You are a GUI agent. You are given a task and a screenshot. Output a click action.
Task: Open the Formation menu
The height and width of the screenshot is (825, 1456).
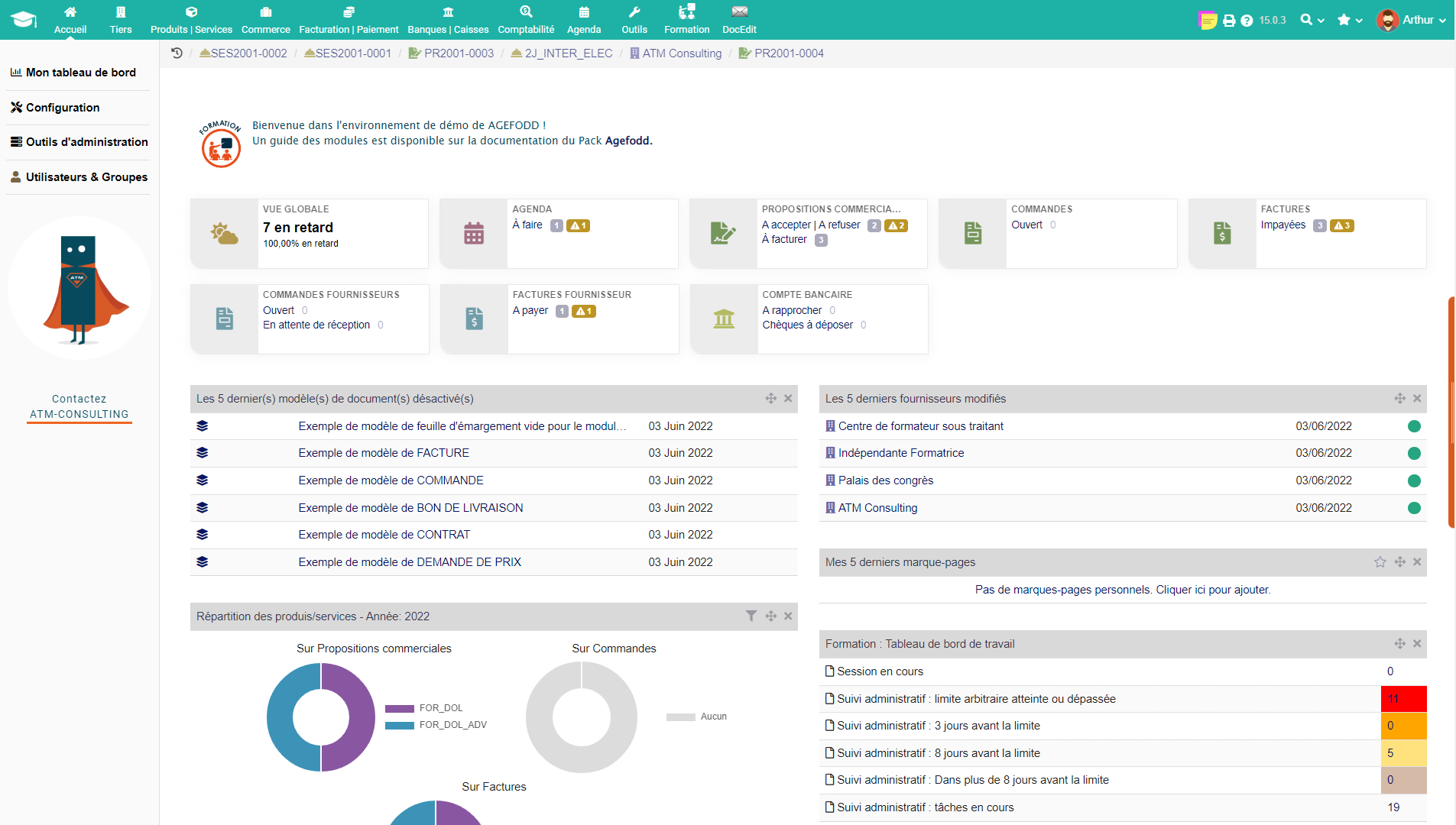click(686, 20)
